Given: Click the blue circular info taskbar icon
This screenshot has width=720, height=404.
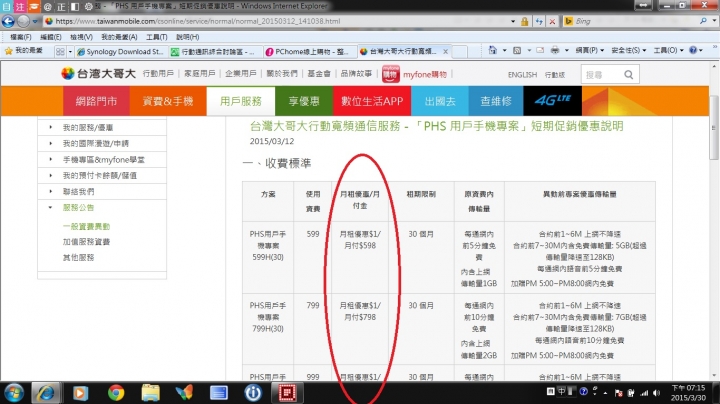Looking at the screenshot, I should point(253,393).
